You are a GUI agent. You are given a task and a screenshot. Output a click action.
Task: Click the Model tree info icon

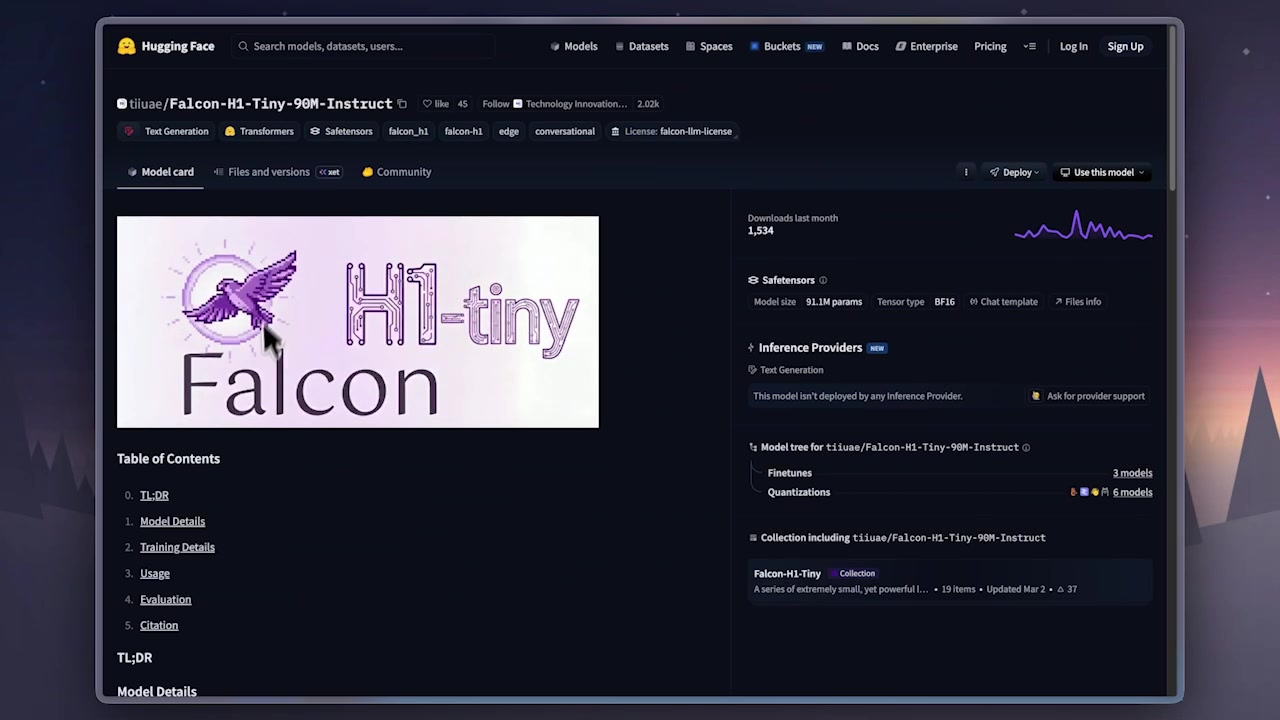click(1026, 448)
